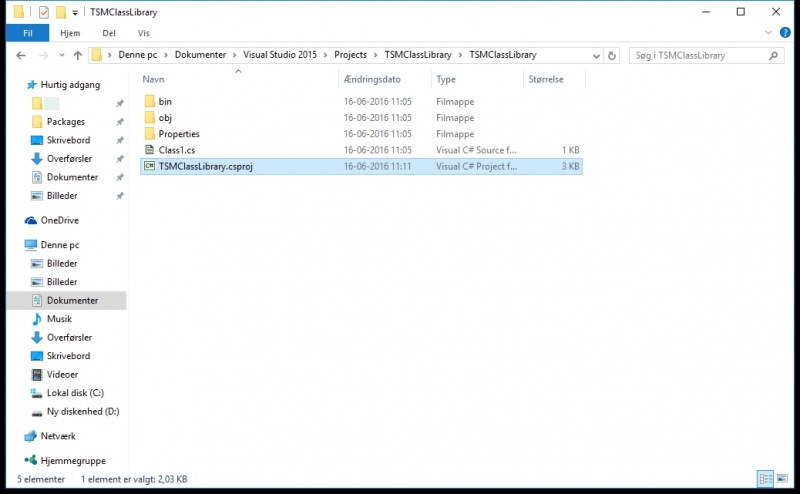Expand the Dokumenter breadcrumb chevron
The height and width of the screenshot is (494, 800).
(234, 55)
